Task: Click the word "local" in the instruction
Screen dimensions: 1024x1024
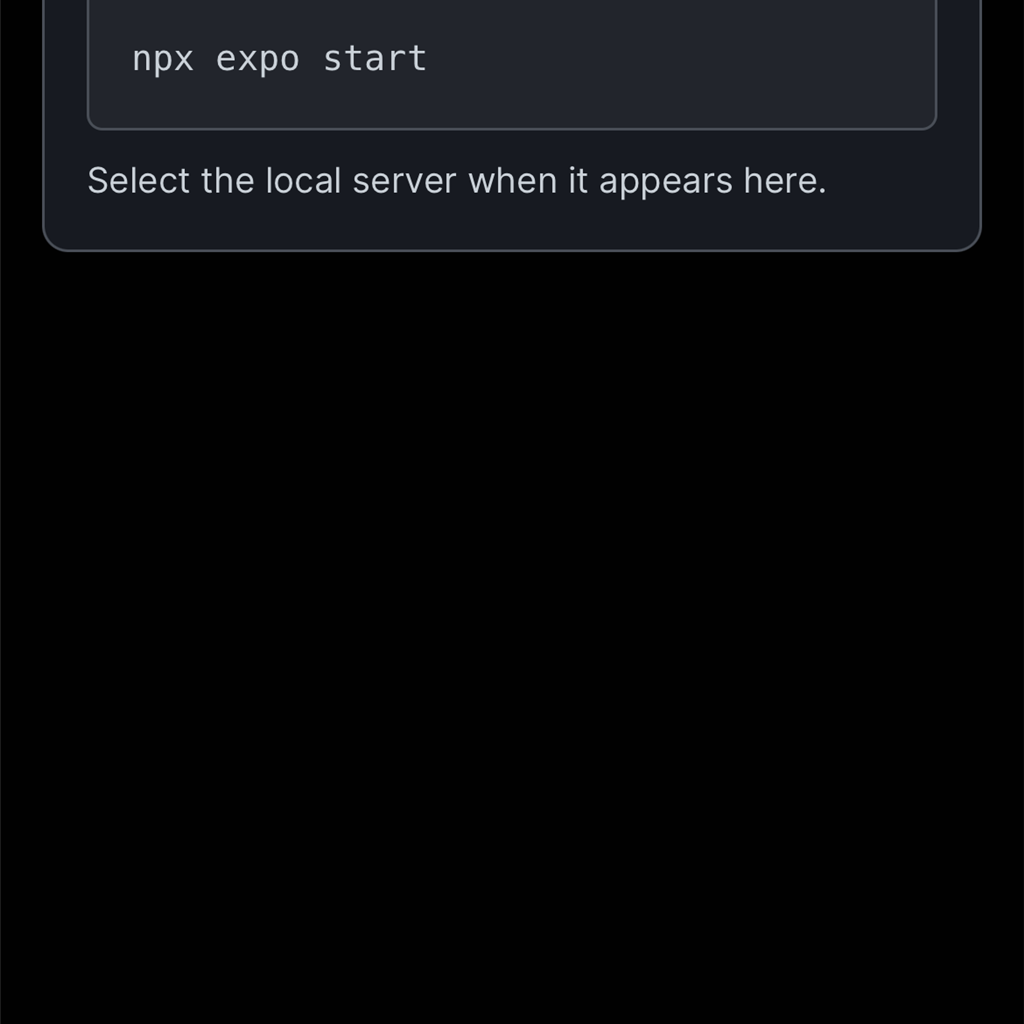Action: click(x=303, y=180)
